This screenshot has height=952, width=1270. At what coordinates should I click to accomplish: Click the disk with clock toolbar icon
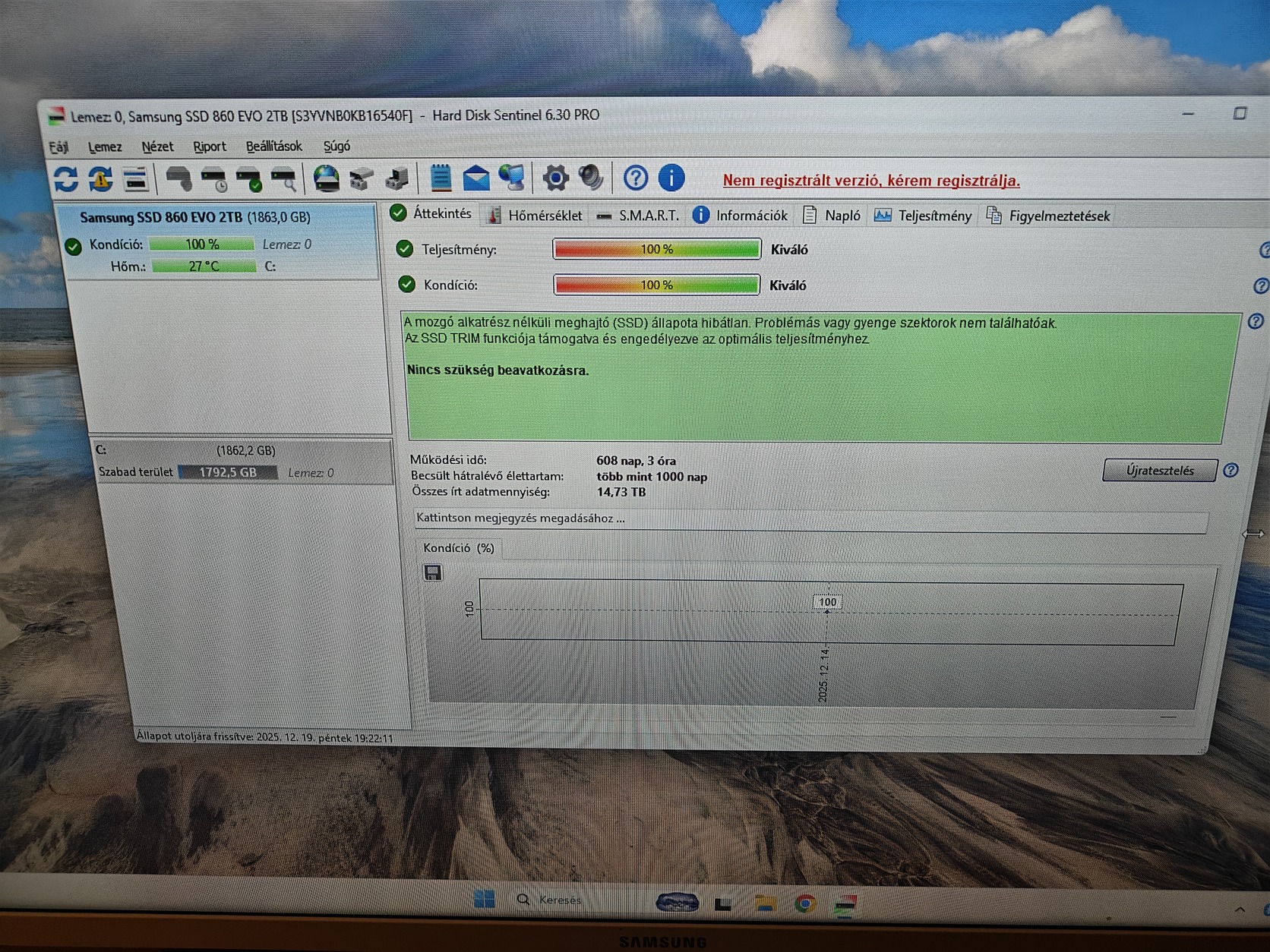214,179
